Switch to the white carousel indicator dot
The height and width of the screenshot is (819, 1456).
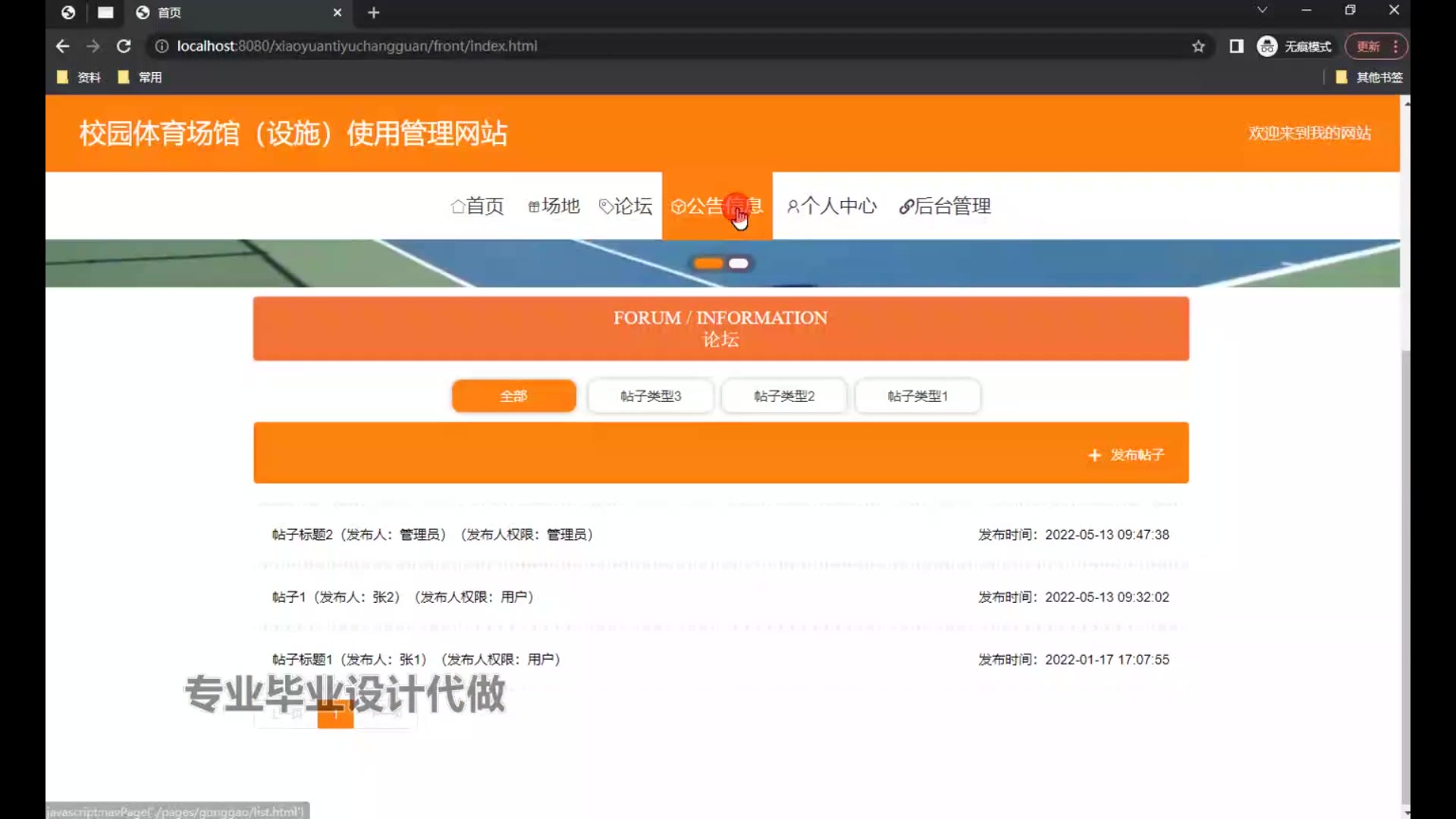coord(739,263)
